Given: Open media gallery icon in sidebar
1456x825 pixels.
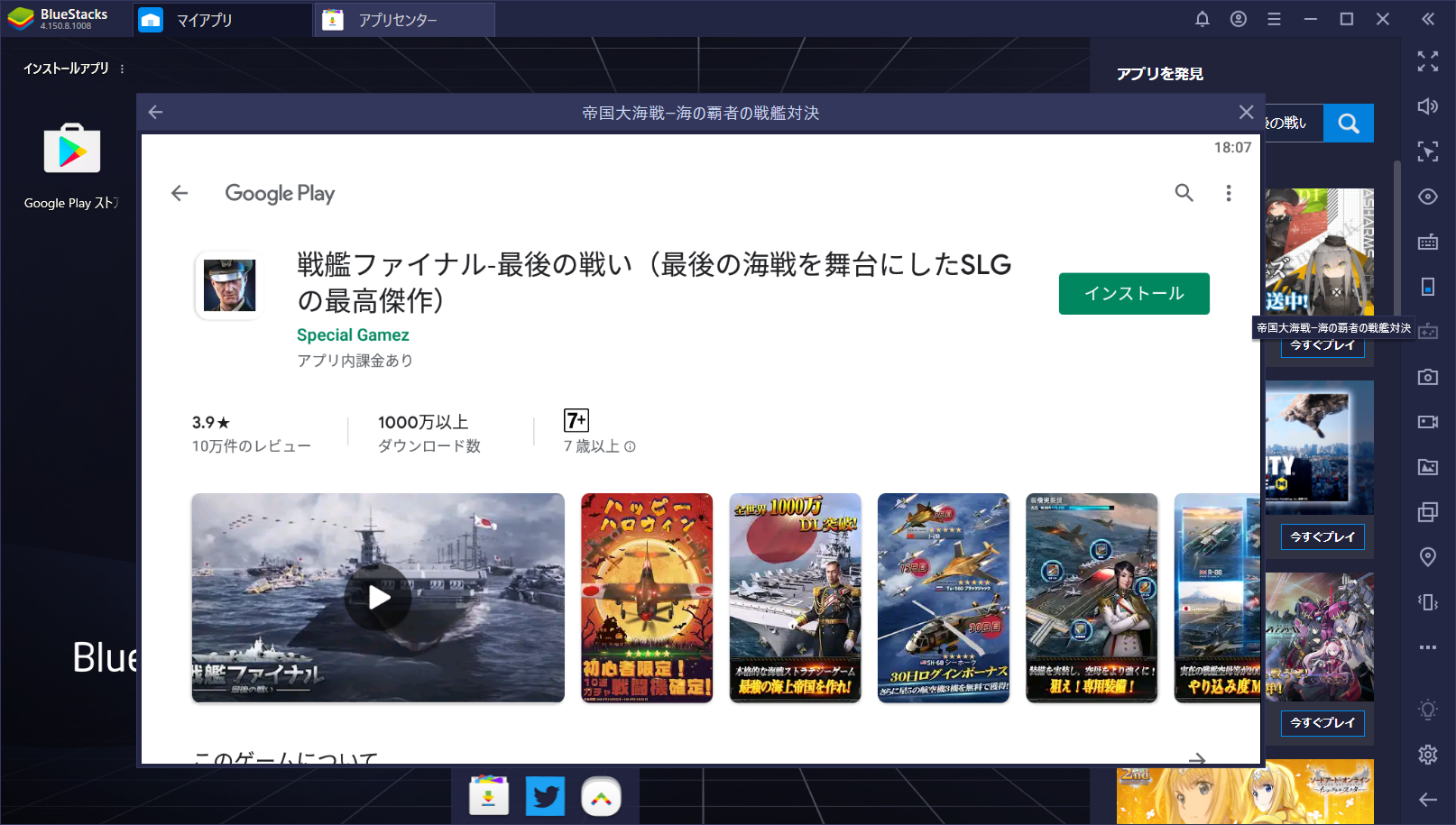Looking at the screenshot, I should point(1428,467).
